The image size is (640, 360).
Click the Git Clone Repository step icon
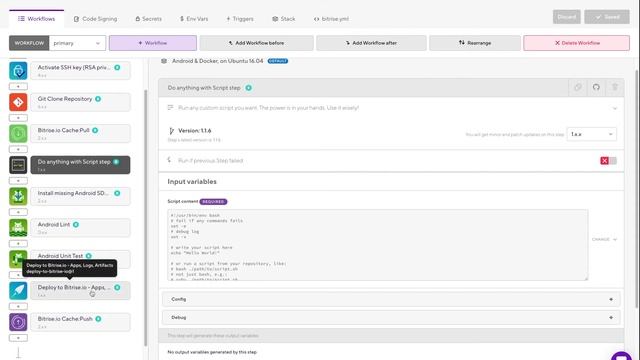[18, 102]
